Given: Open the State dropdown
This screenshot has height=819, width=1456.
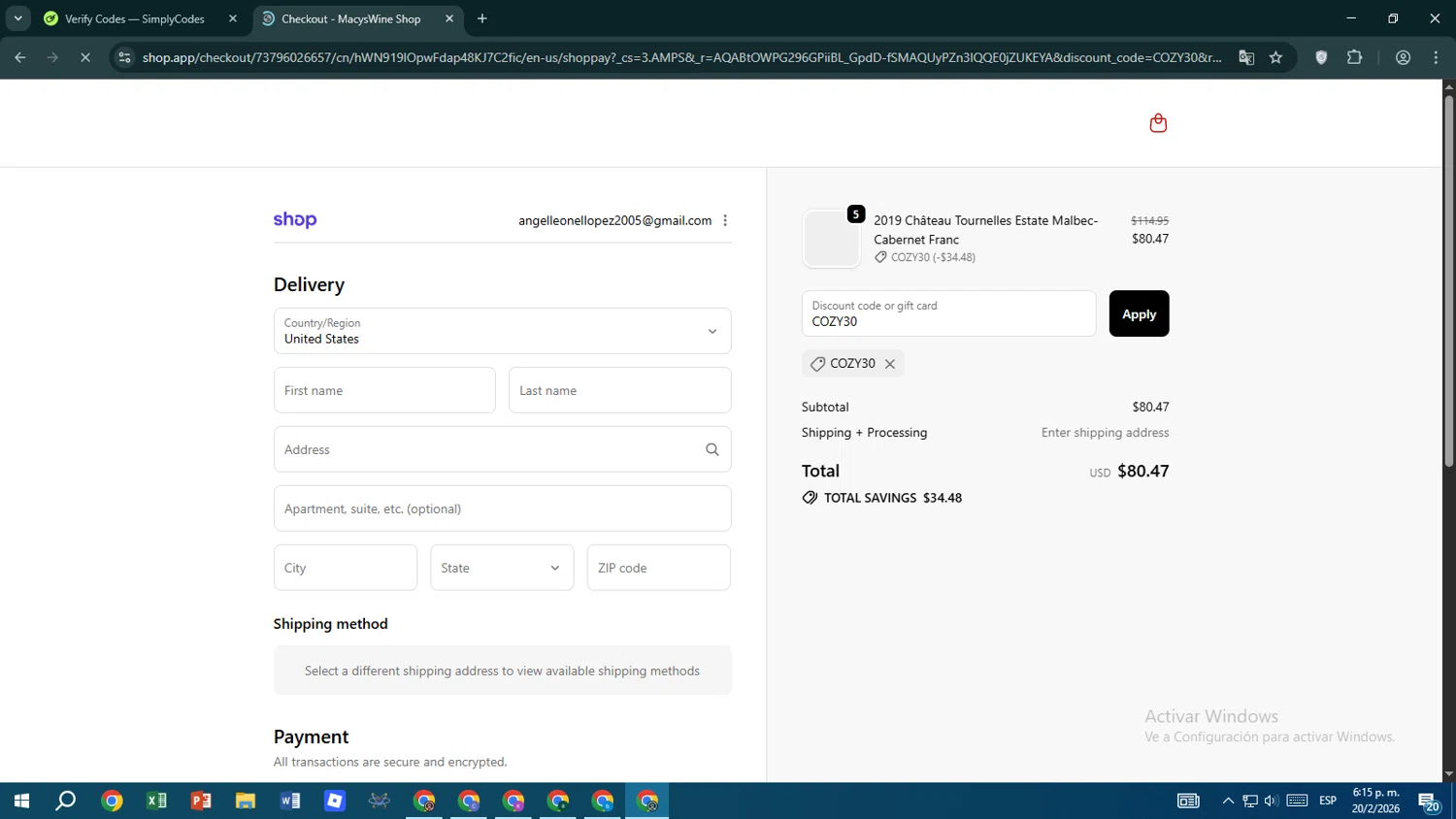Looking at the screenshot, I should coord(502,568).
